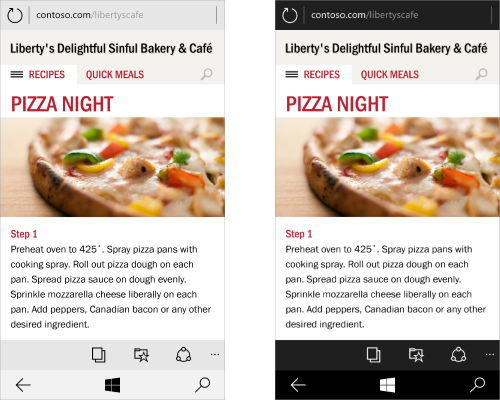Reload page in the light-themed browser
Screen dimensions: 500x400
tap(15, 15)
